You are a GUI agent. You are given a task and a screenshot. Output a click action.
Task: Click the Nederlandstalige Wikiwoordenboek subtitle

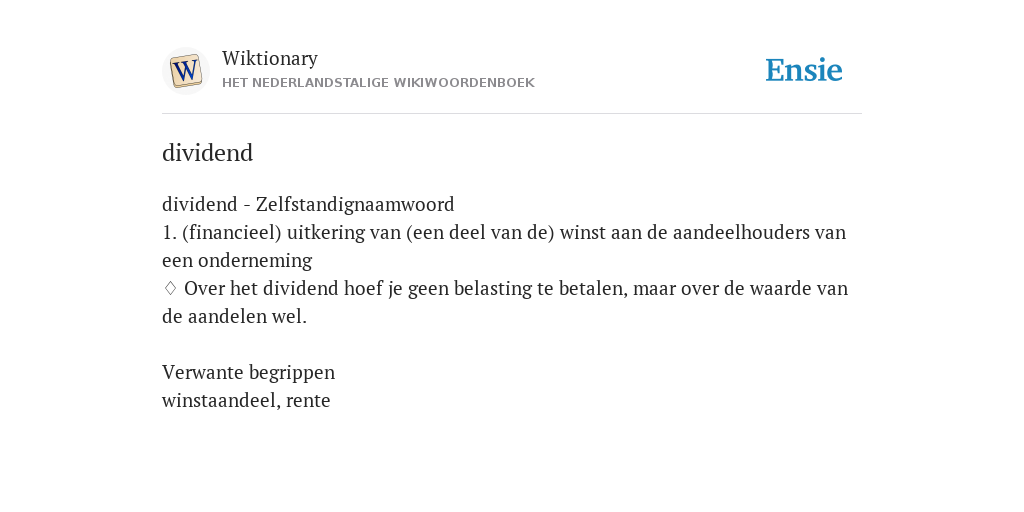(378, 83)
